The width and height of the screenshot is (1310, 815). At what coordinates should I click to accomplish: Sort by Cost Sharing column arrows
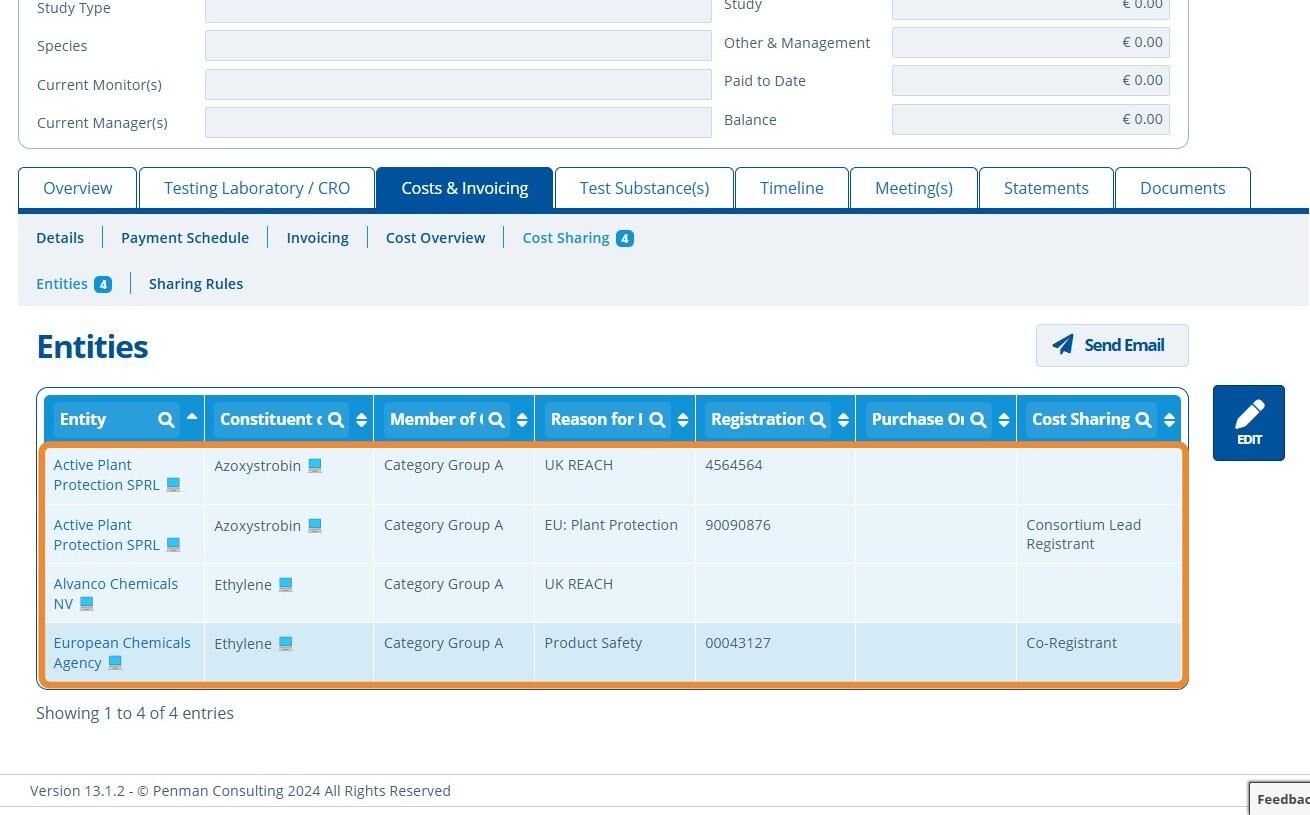coord(1169,420)
